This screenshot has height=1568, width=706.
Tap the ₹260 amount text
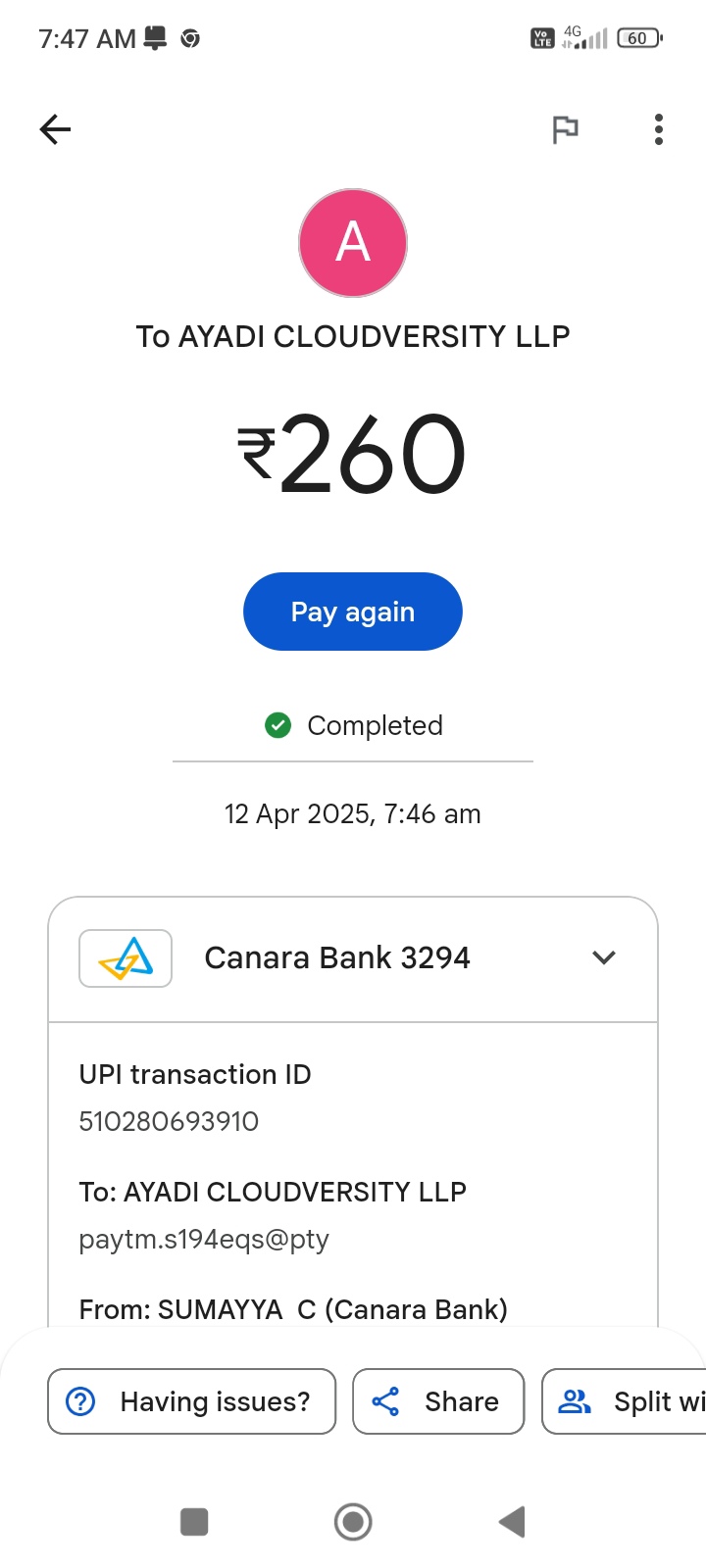pyautogui.click(x=353, y=454)
